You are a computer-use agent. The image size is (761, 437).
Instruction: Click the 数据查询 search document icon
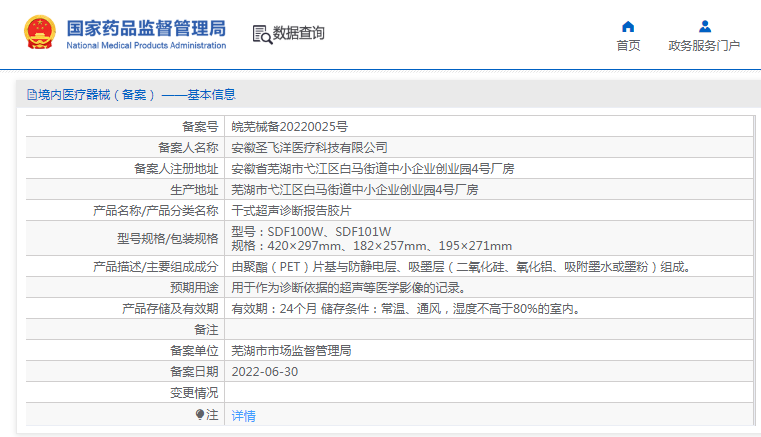[x=262, y=34]
